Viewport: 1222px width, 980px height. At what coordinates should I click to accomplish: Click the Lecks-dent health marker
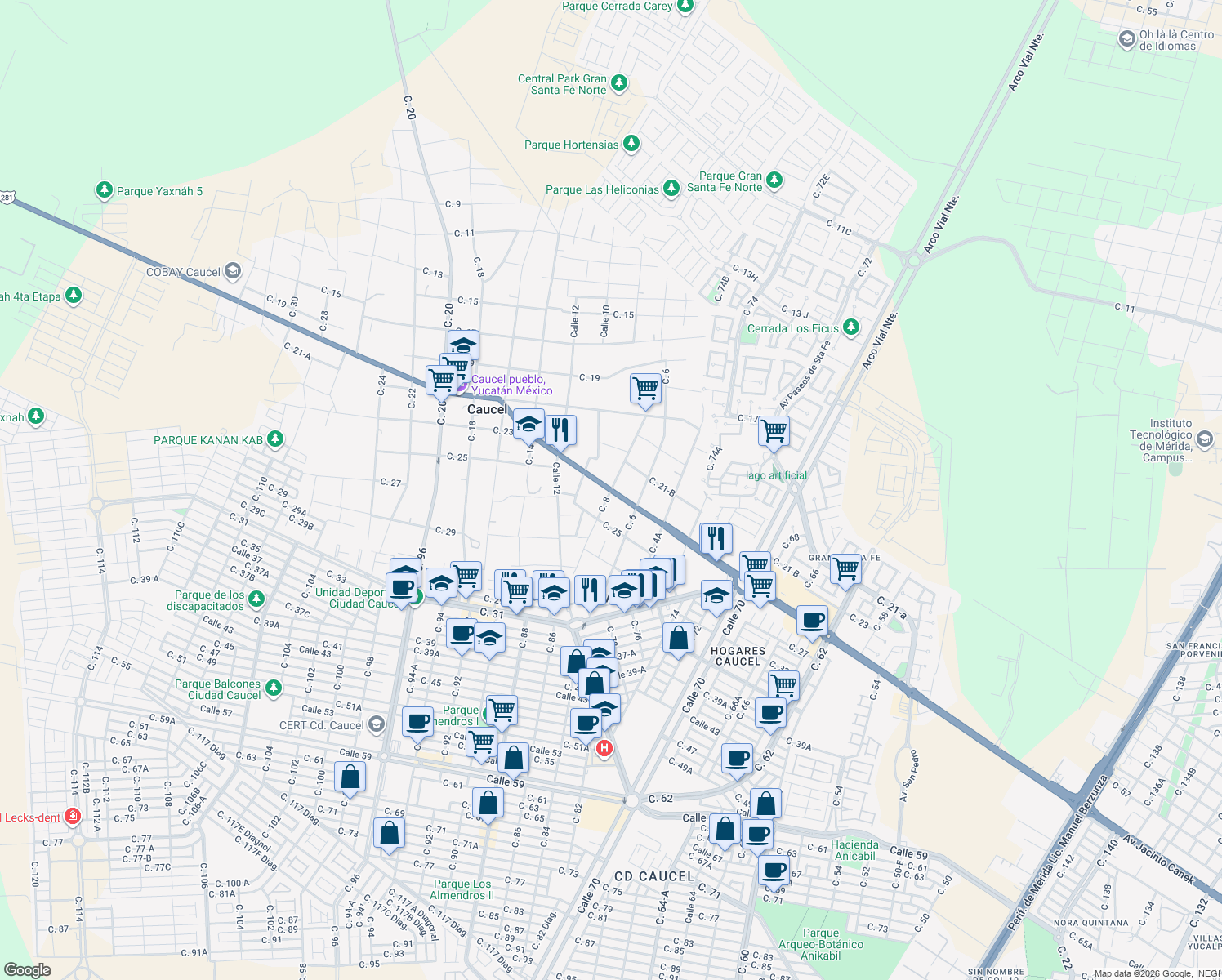point(72,816)
